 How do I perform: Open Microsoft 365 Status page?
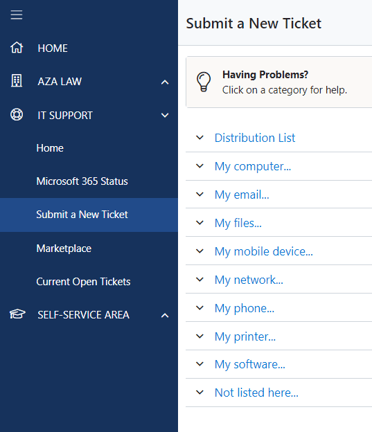point(82,181)
